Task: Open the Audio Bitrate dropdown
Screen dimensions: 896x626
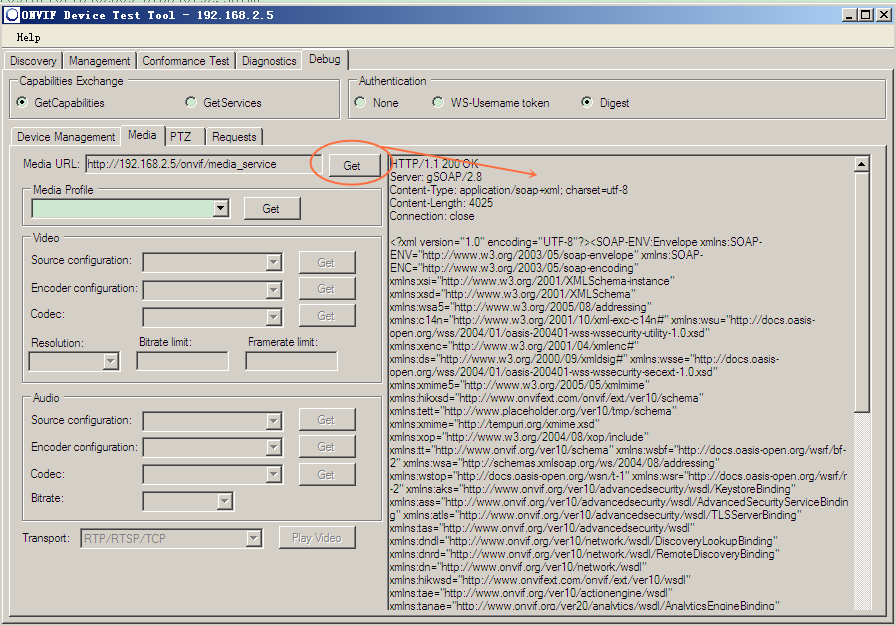Action: click(x=225, y=501)
